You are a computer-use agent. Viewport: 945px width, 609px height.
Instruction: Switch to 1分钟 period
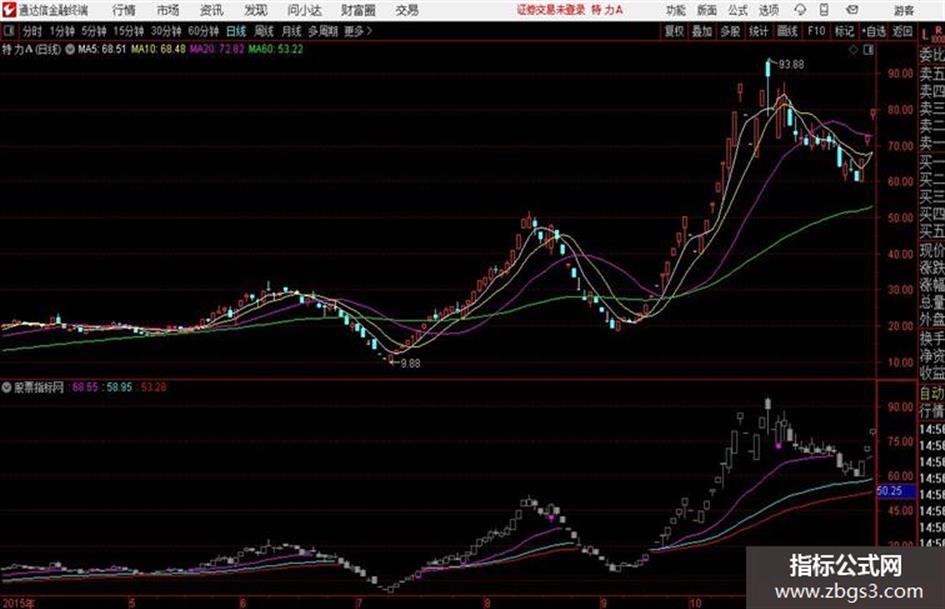click(x=61, y=31)
